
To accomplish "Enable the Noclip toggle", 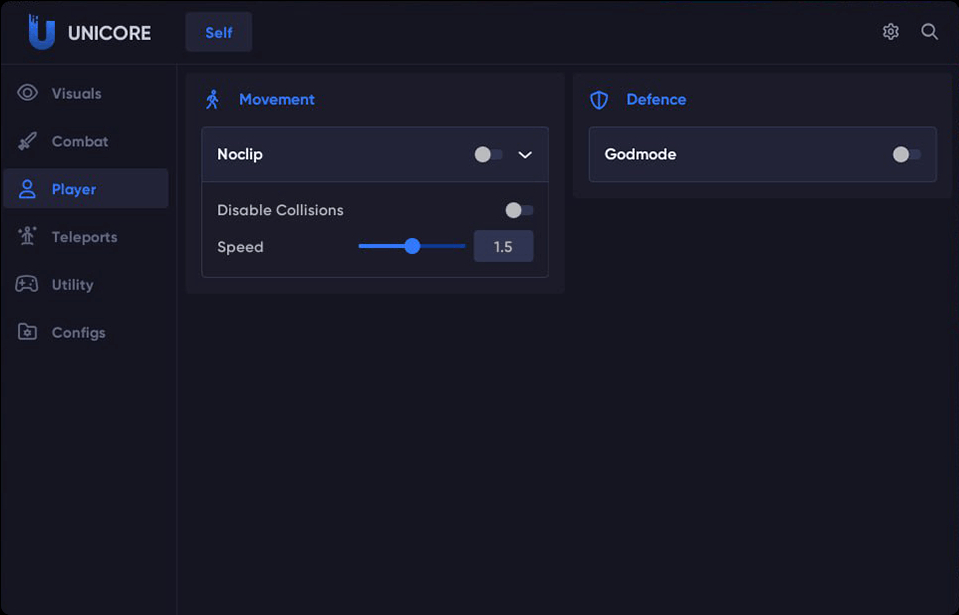I will (489, 154).
